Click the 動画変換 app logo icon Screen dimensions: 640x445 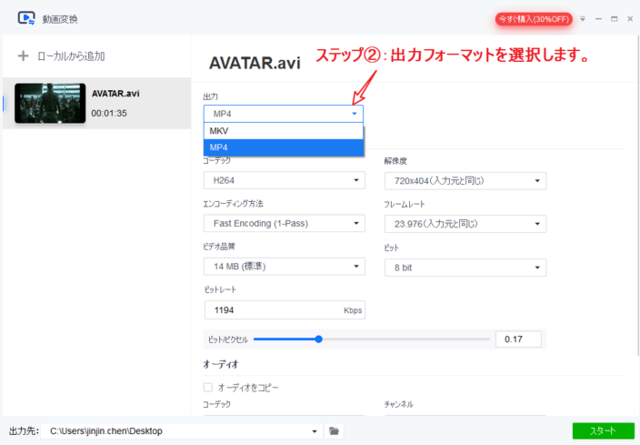[x=27, y=18]
